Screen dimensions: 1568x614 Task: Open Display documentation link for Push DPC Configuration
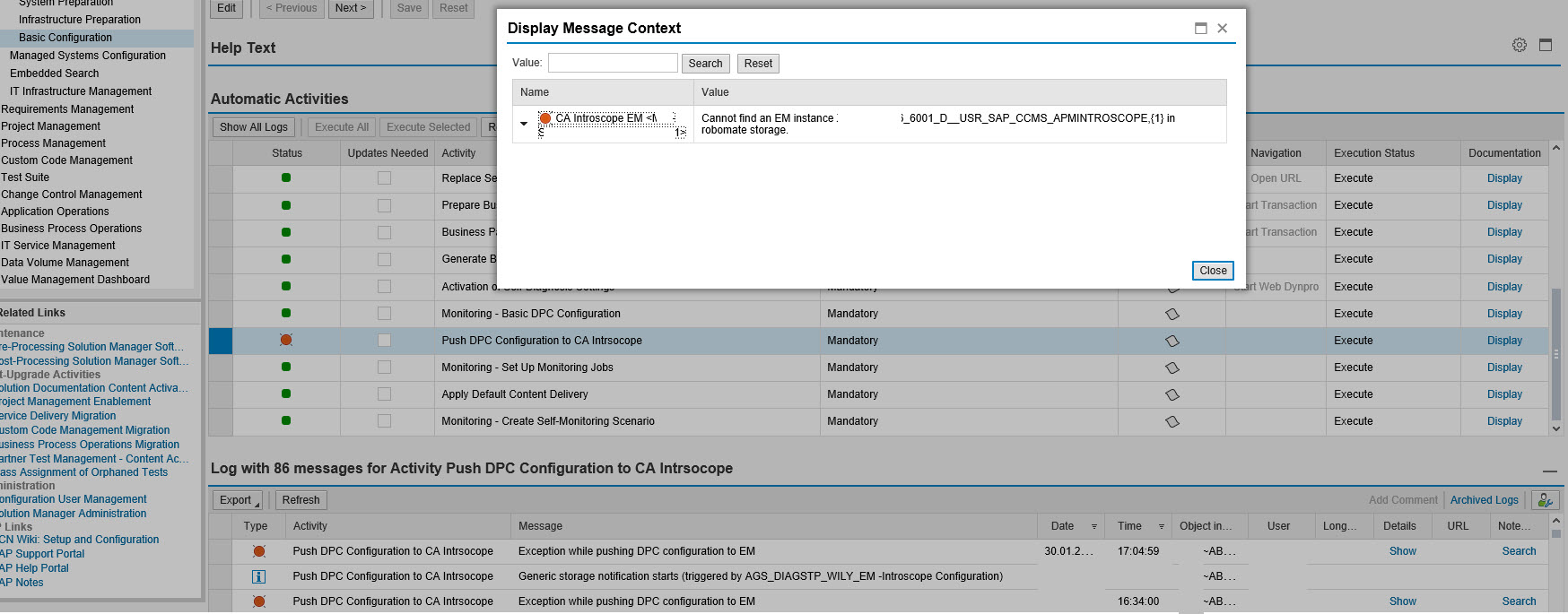pos(1504,341)
